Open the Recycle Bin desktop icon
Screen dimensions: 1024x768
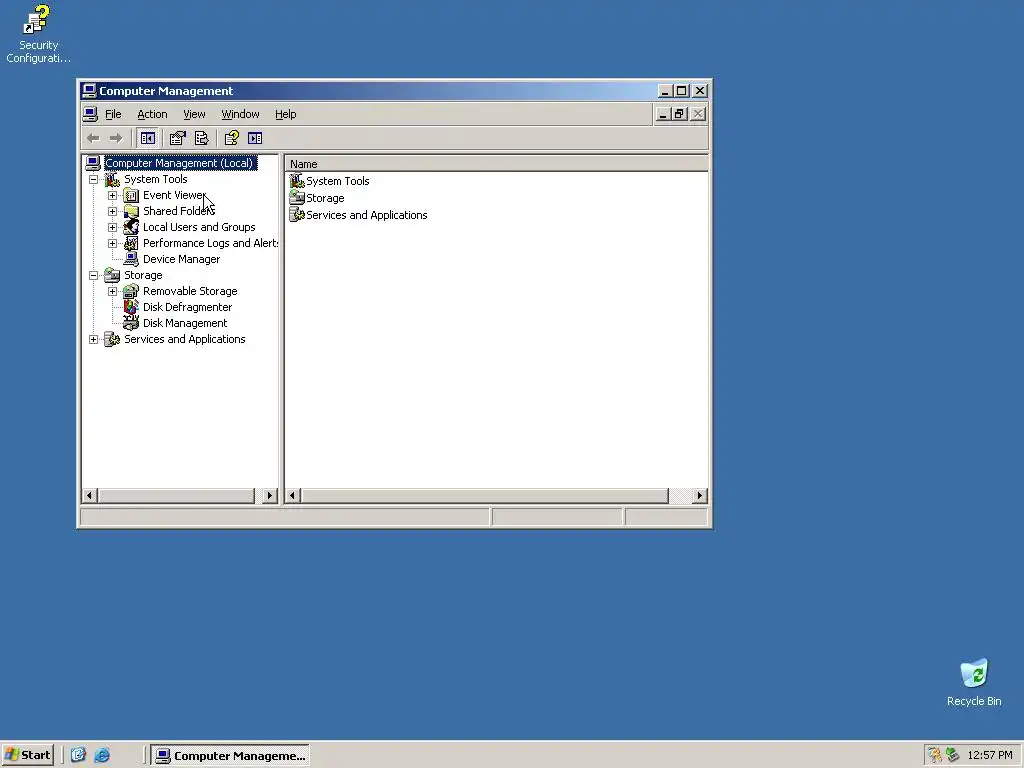point(974,682)
